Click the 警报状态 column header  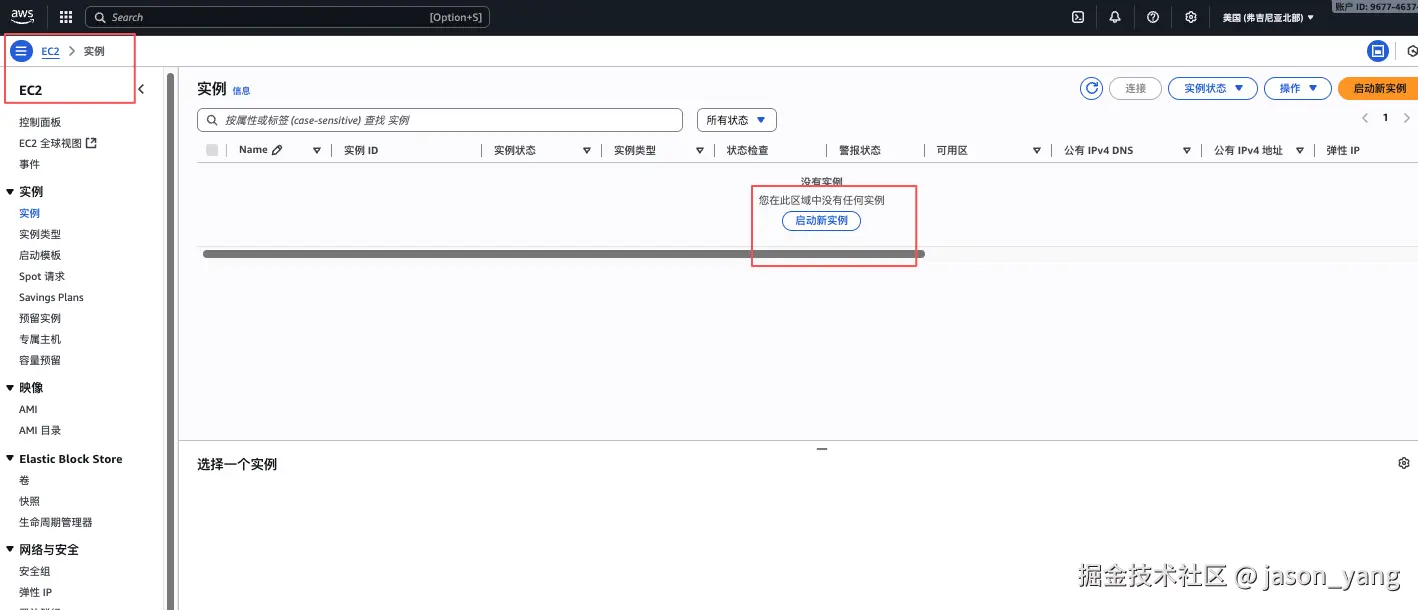point(859,150)
